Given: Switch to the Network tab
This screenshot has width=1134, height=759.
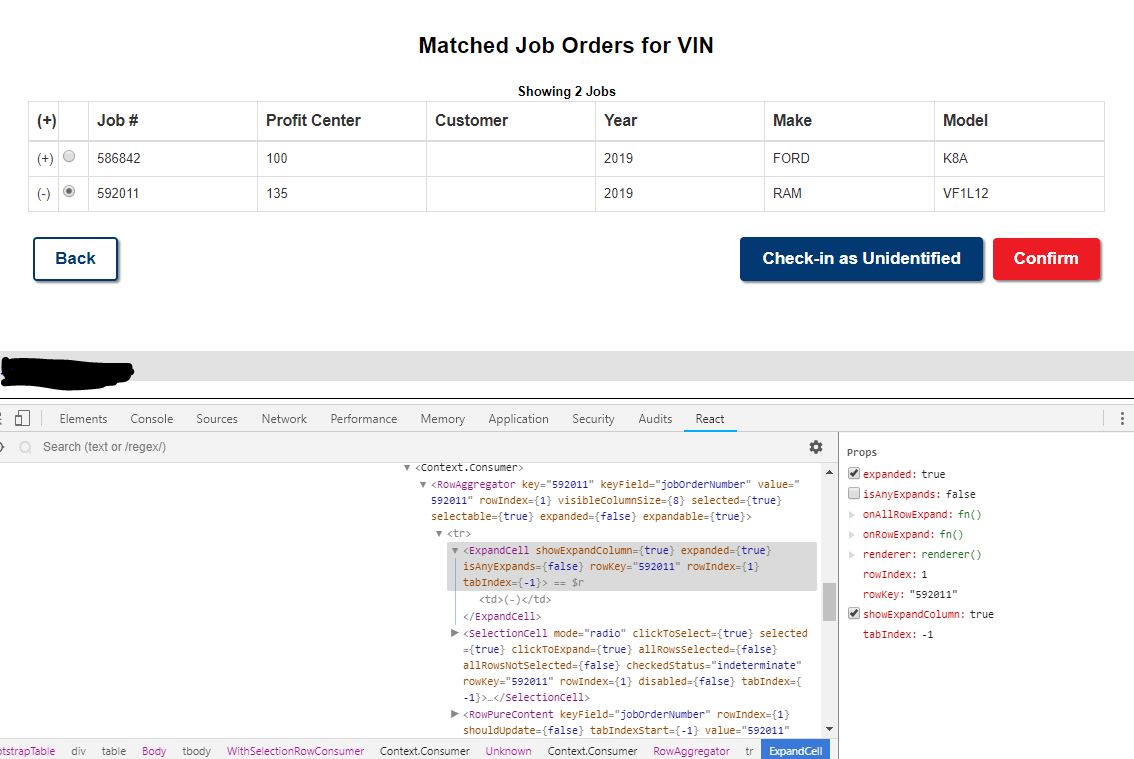Looking at the screenshot, I should pos(284,418).
